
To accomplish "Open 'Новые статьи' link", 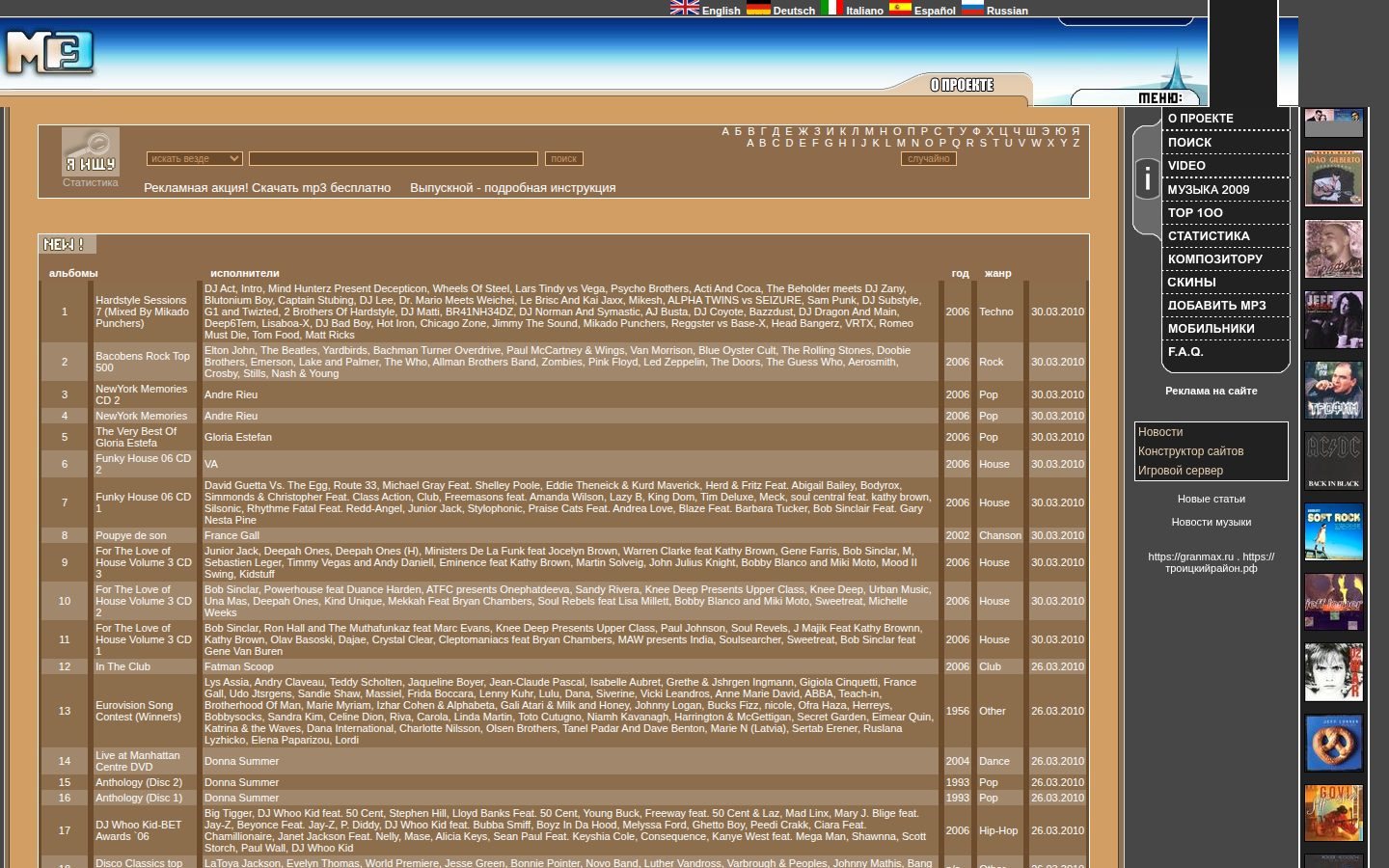I will (1212, 499).
